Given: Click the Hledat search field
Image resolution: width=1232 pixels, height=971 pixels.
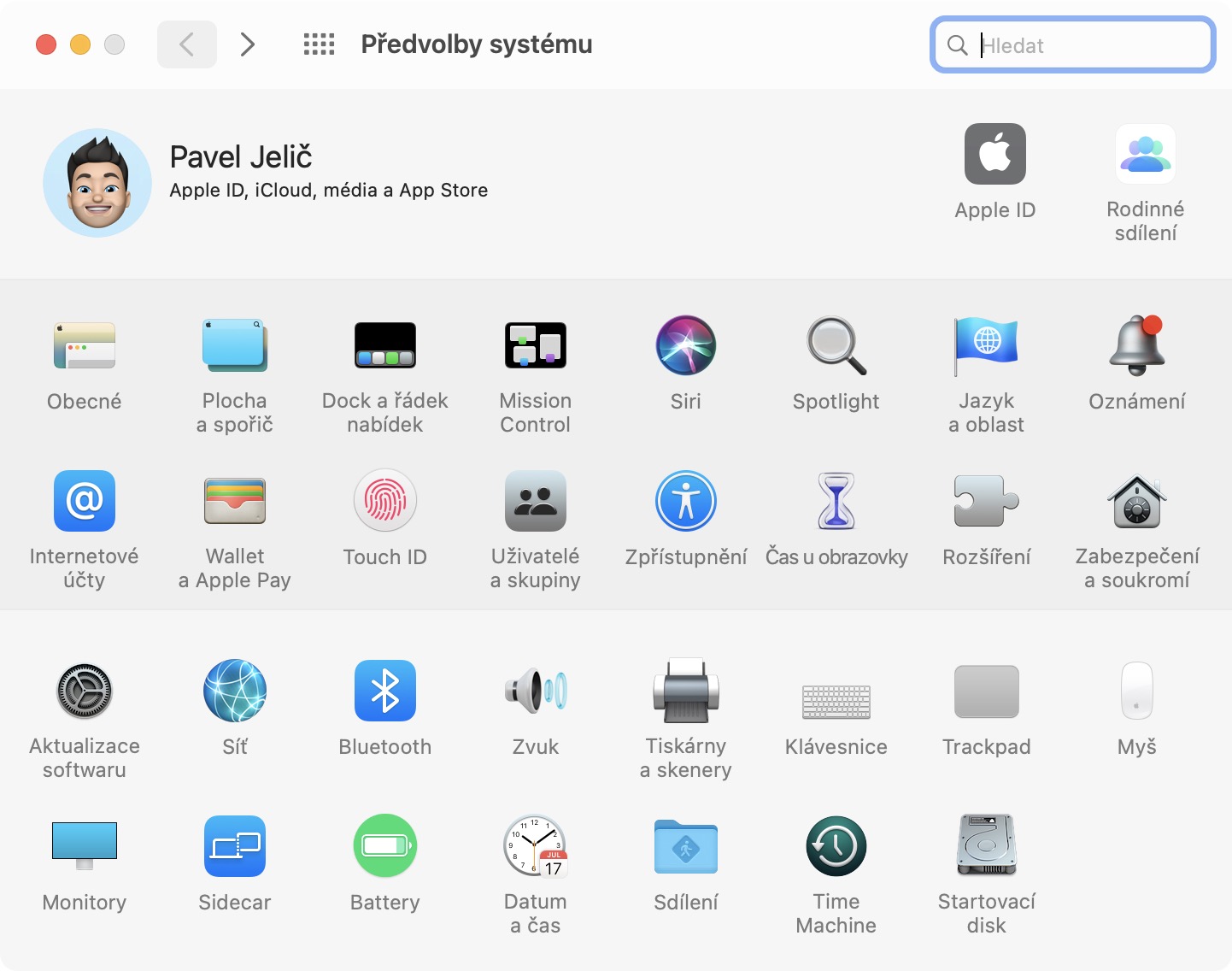Looking at the screenshot, I should (1073, 44).
